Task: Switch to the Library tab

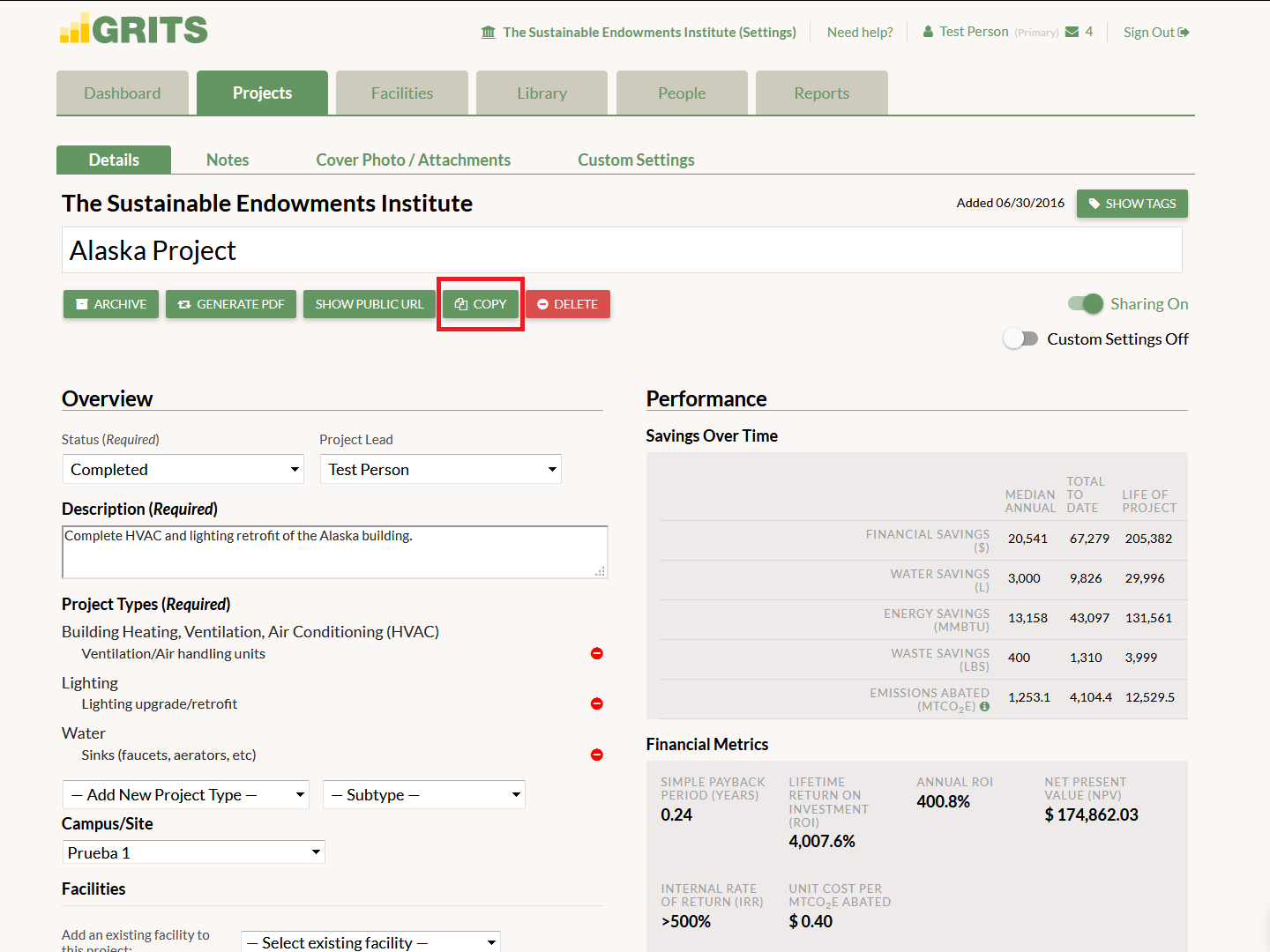Action: click(x=542, y=93)
